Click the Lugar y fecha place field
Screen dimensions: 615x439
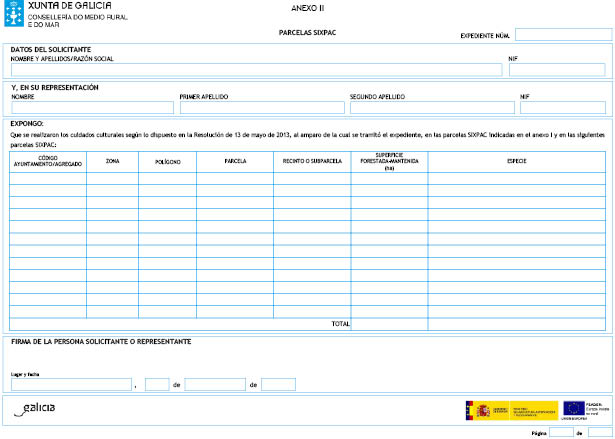71,384
